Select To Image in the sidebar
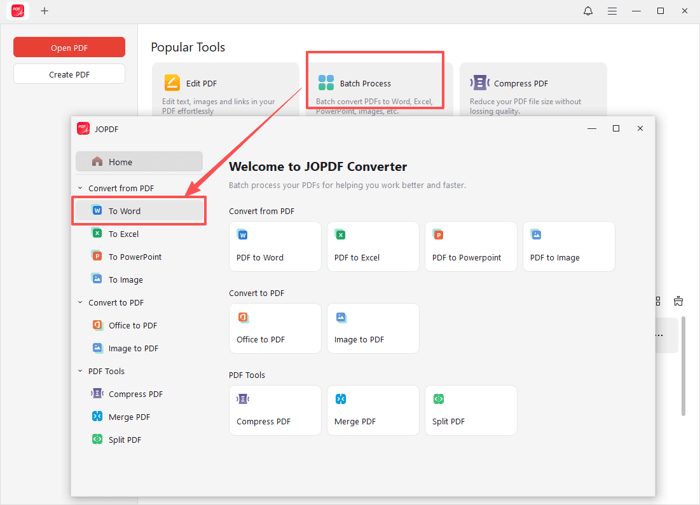Image resolution: width=700 pixels, height=505 pixels. (x=139, y=280)
